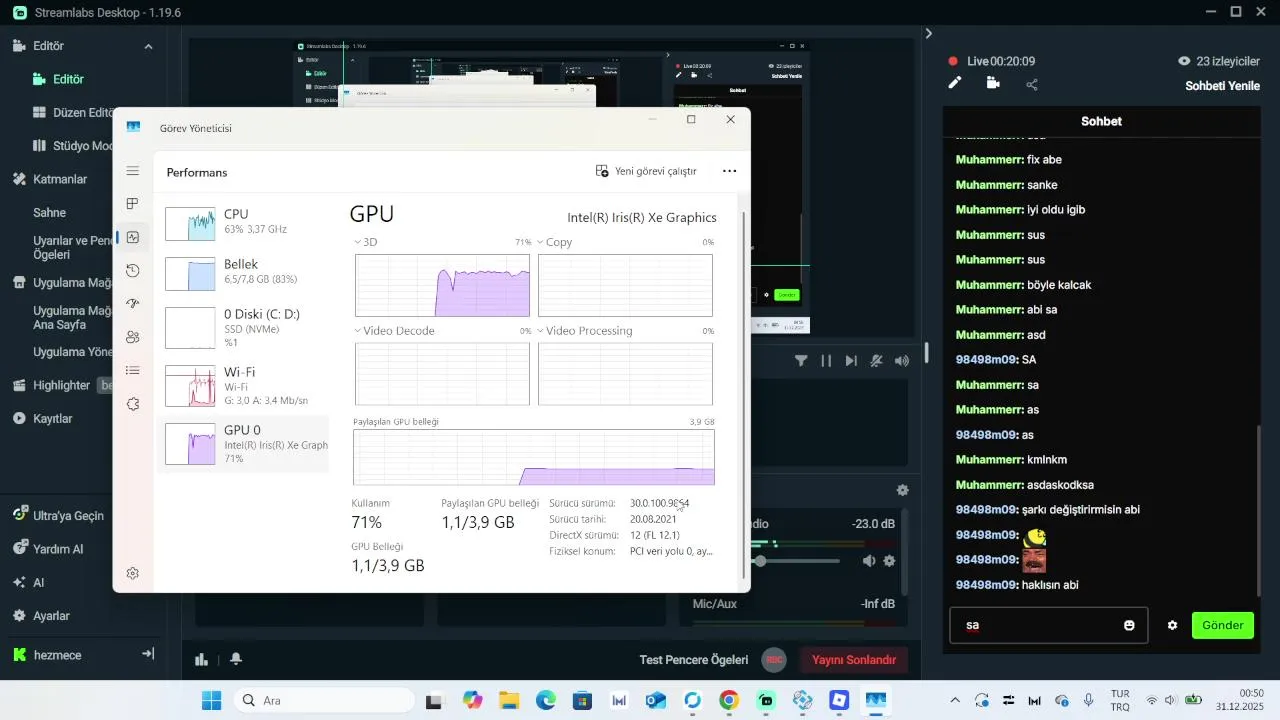Click the clip camera icon beside pencil
The height and width of the screenshot is (720, 1280).
point(993,83)
